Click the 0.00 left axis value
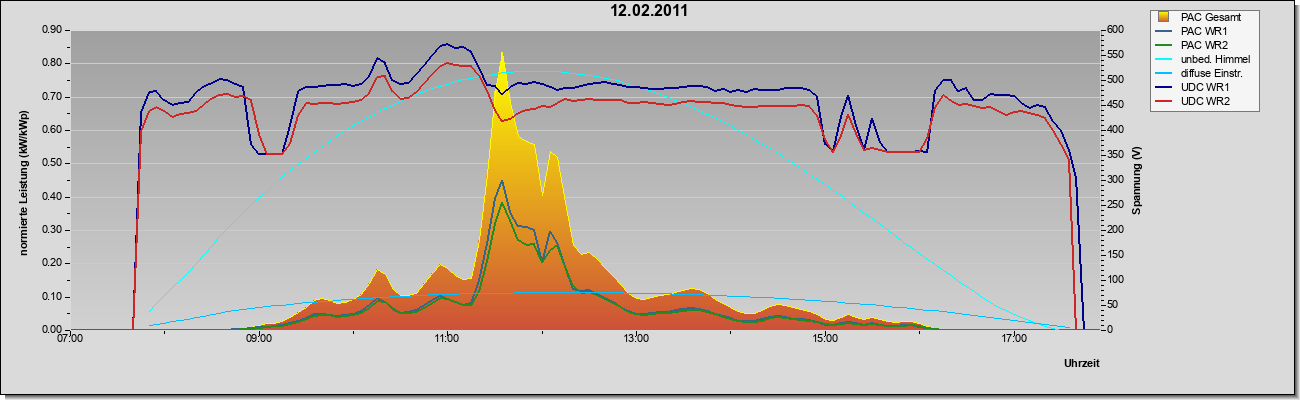The image size is (1300, 400). click(52, 330)
